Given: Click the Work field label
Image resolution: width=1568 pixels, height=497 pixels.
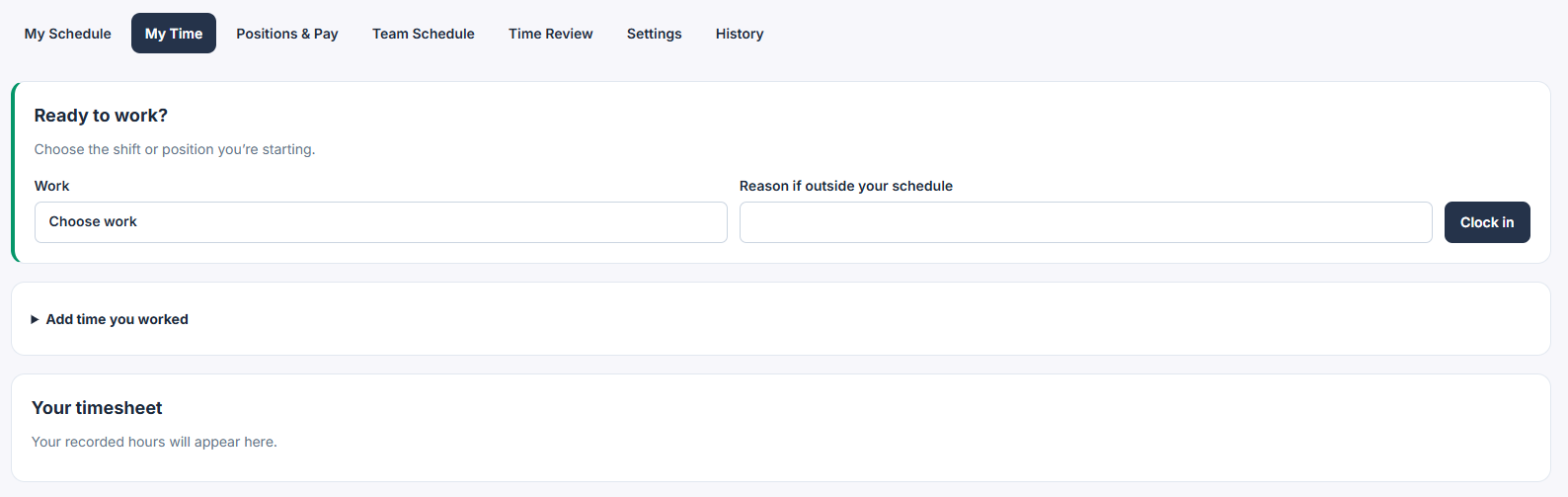Looking at the screenshot, I should 52,186.
